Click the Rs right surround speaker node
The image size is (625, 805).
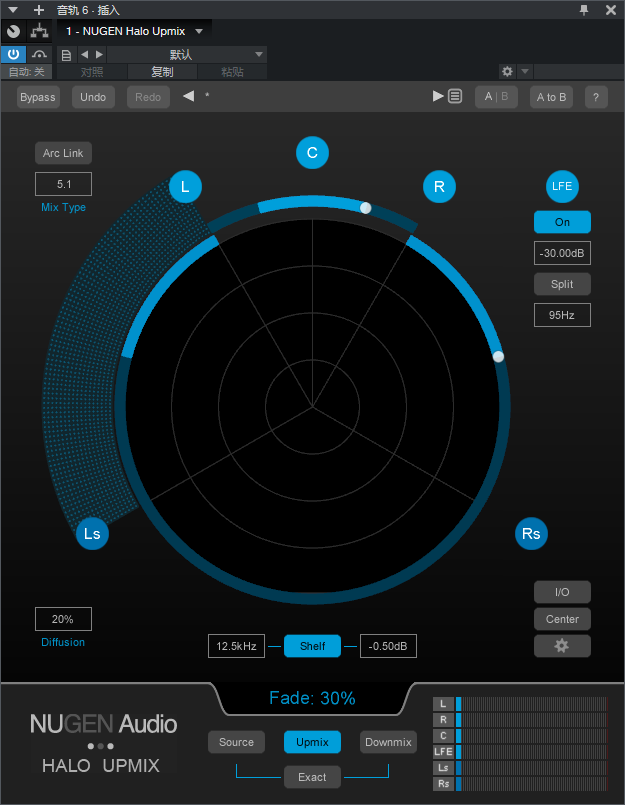(x=531, y=533)
